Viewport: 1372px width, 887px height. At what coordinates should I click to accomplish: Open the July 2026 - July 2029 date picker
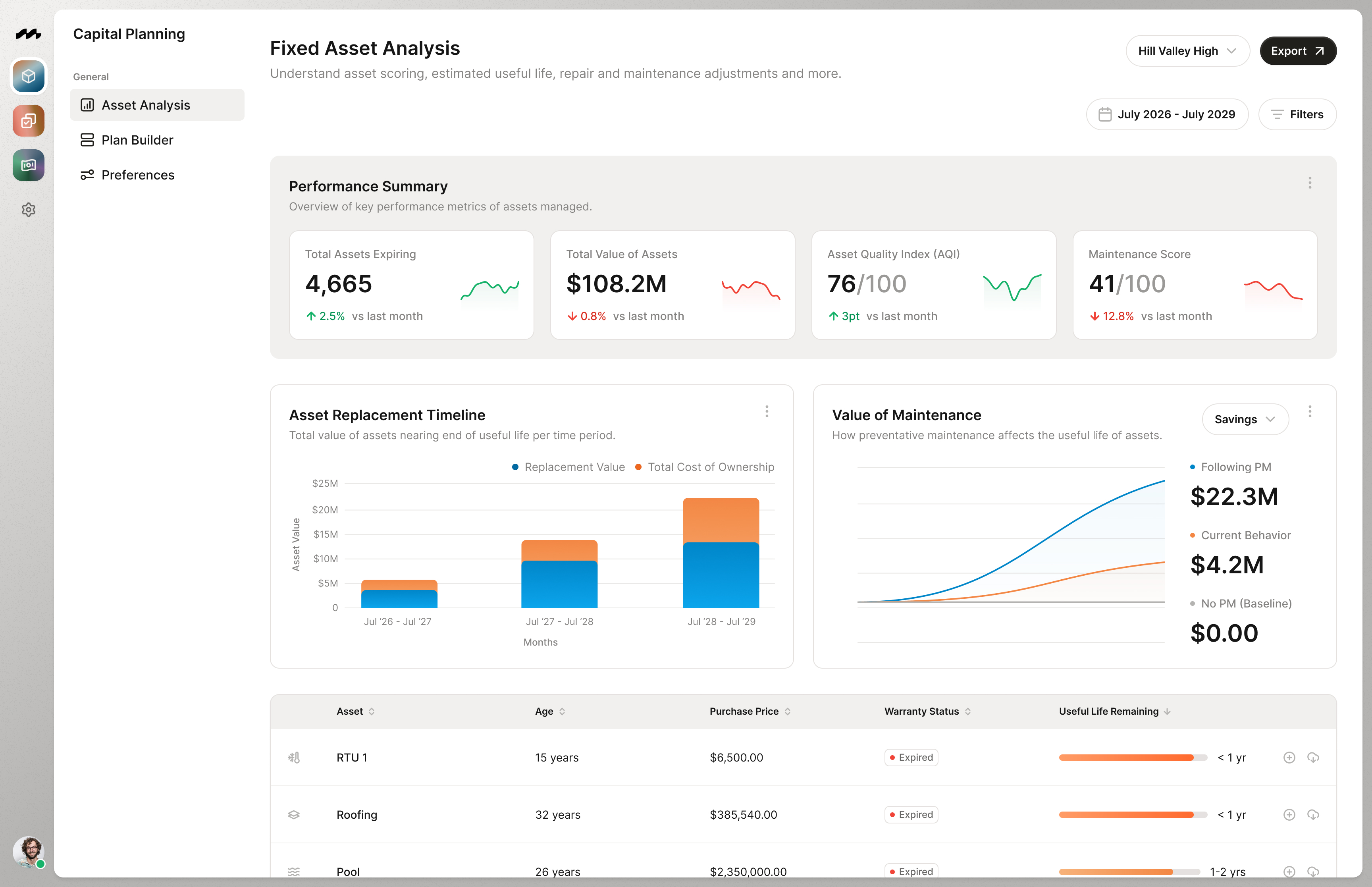(x=1167, y=114)
